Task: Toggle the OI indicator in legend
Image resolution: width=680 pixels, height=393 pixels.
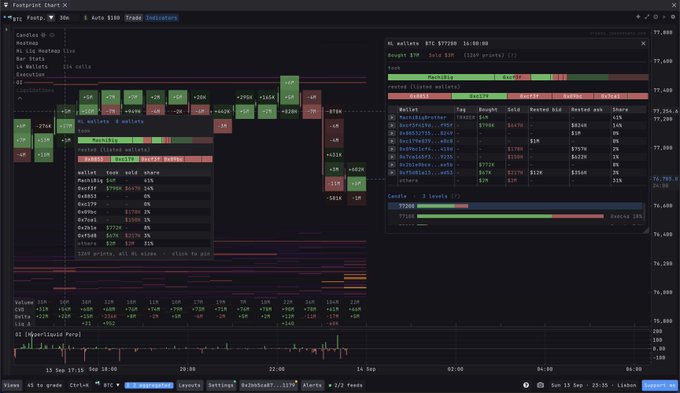Action: tap(19, 82)
